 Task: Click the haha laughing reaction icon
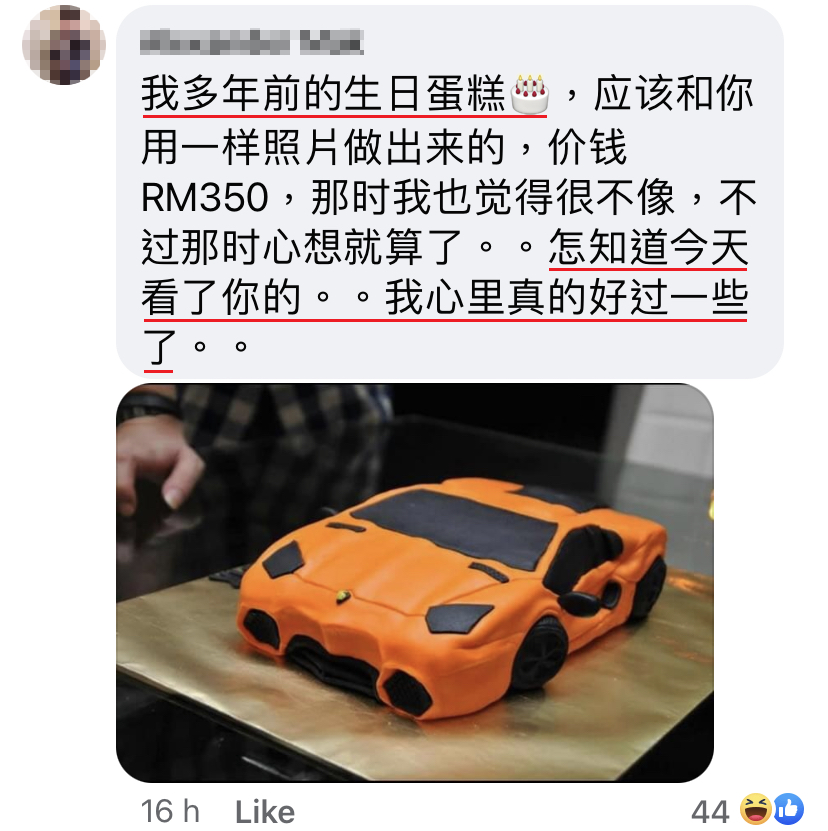coord(755,809)
